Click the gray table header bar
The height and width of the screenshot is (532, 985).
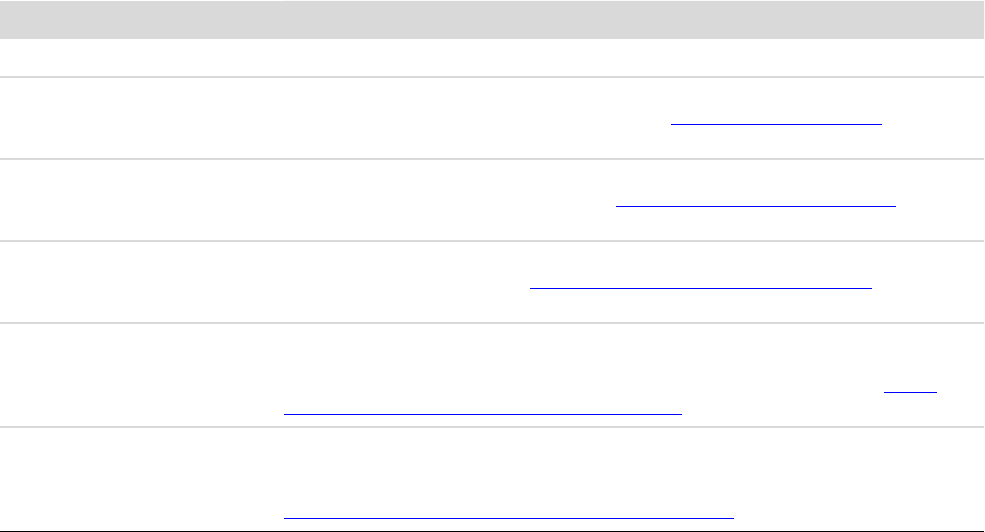pos(492,19)
